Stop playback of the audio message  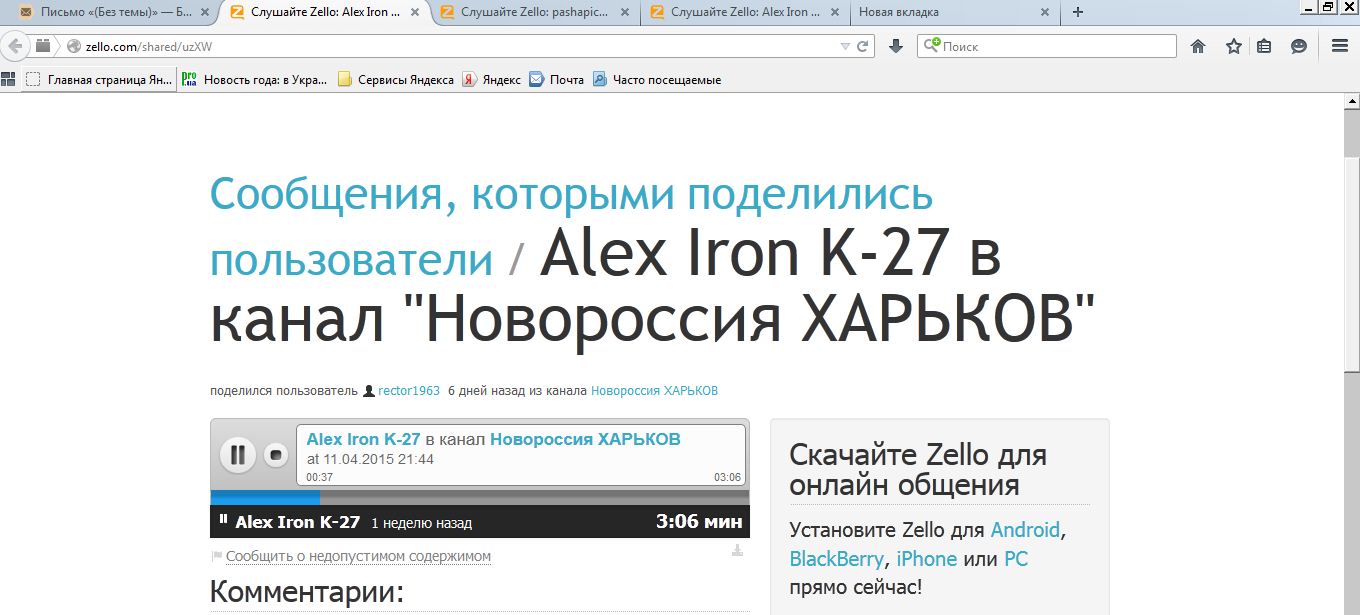(276, 455)
